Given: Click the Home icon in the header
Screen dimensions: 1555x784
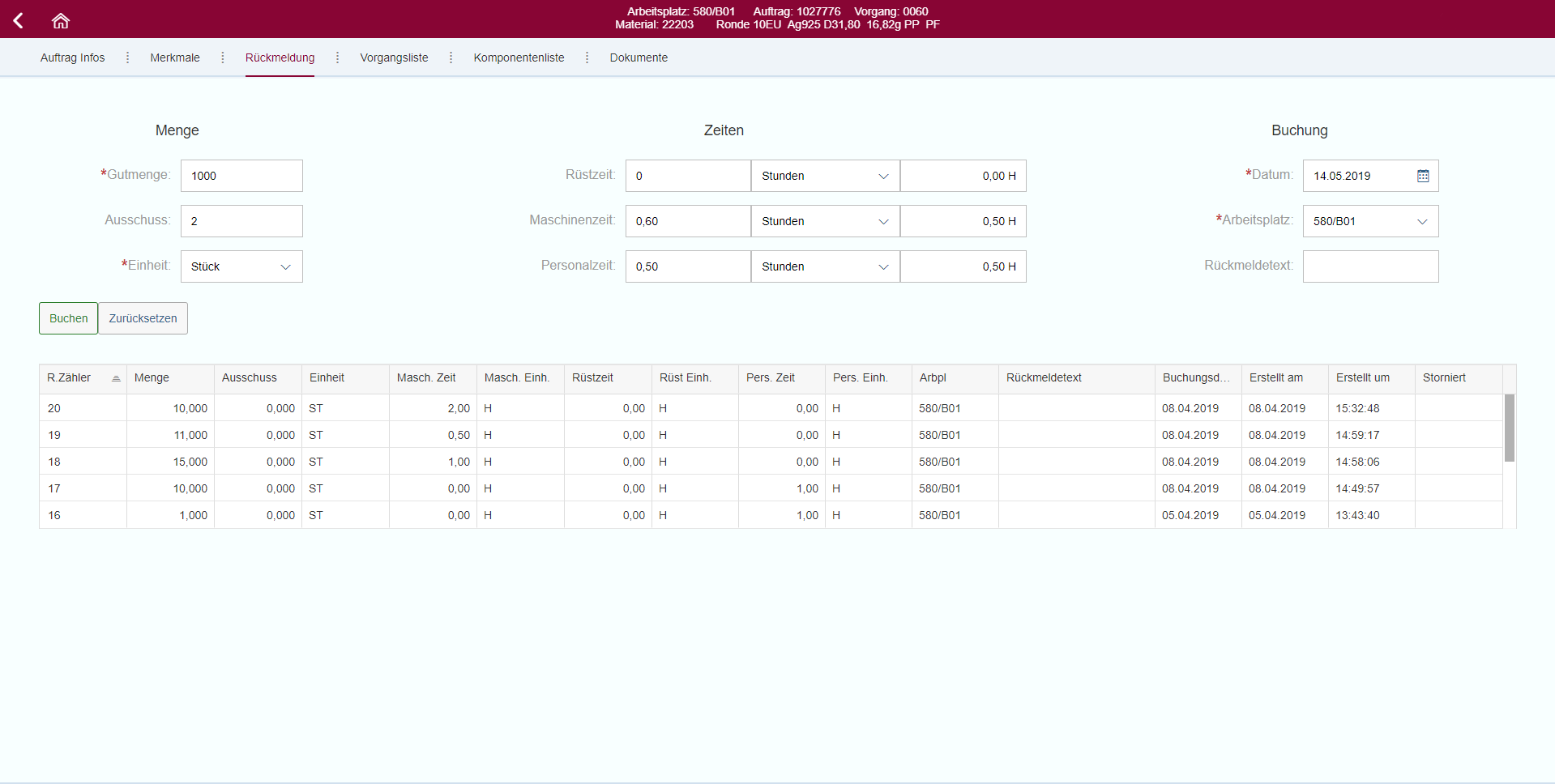Looking at the screenshot, I should click(60, 20).
